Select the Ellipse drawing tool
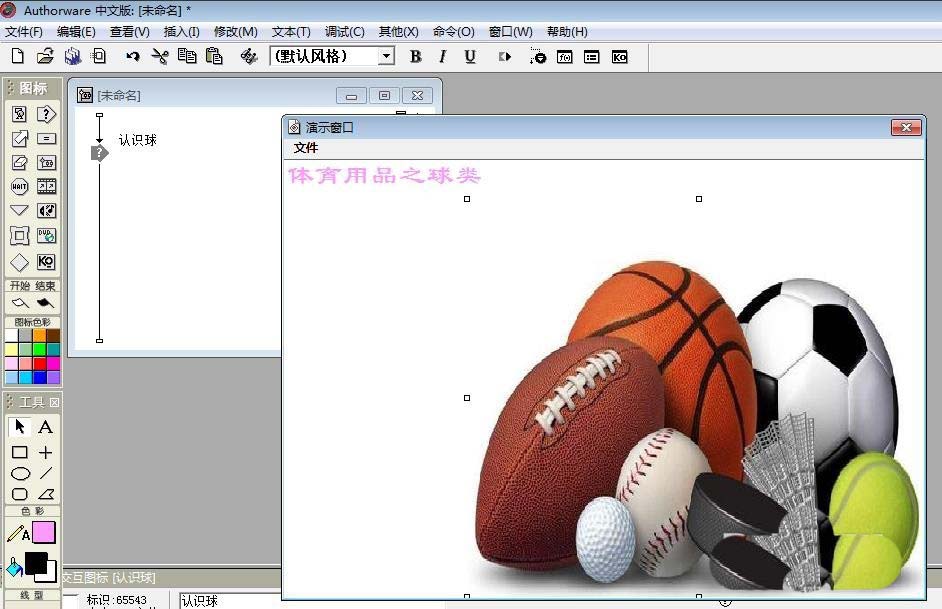The height and width of the screenshot is (609, 942). click(20, 473)
